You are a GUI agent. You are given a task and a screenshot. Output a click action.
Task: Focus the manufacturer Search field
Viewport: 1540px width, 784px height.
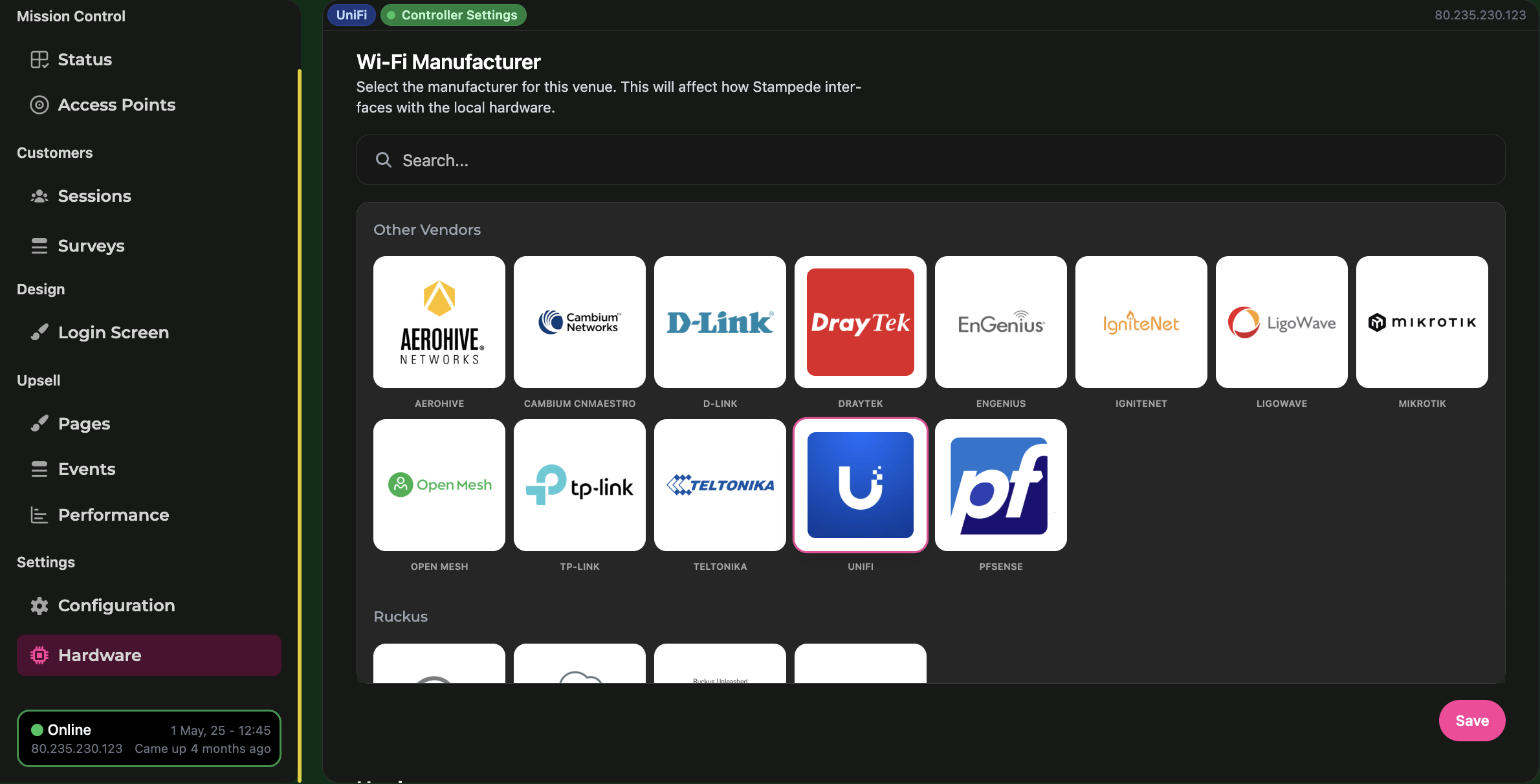coord(930,160)
